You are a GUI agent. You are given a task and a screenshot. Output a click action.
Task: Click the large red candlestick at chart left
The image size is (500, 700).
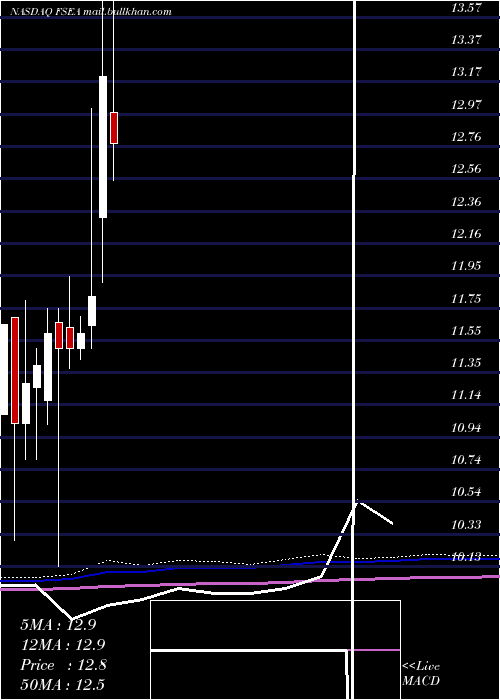pyautogui.click(x=15, y=371)
